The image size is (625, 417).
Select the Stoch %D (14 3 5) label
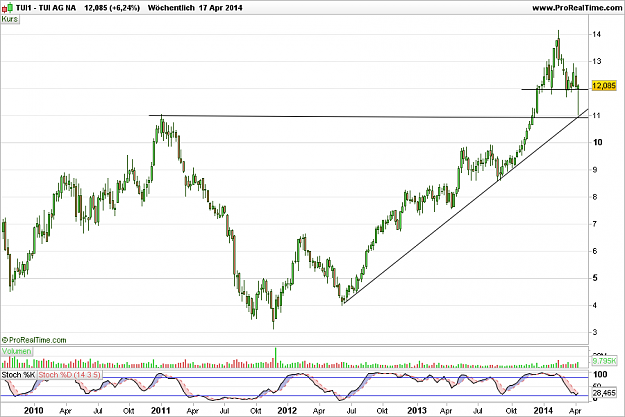click(x=69, y=375)
